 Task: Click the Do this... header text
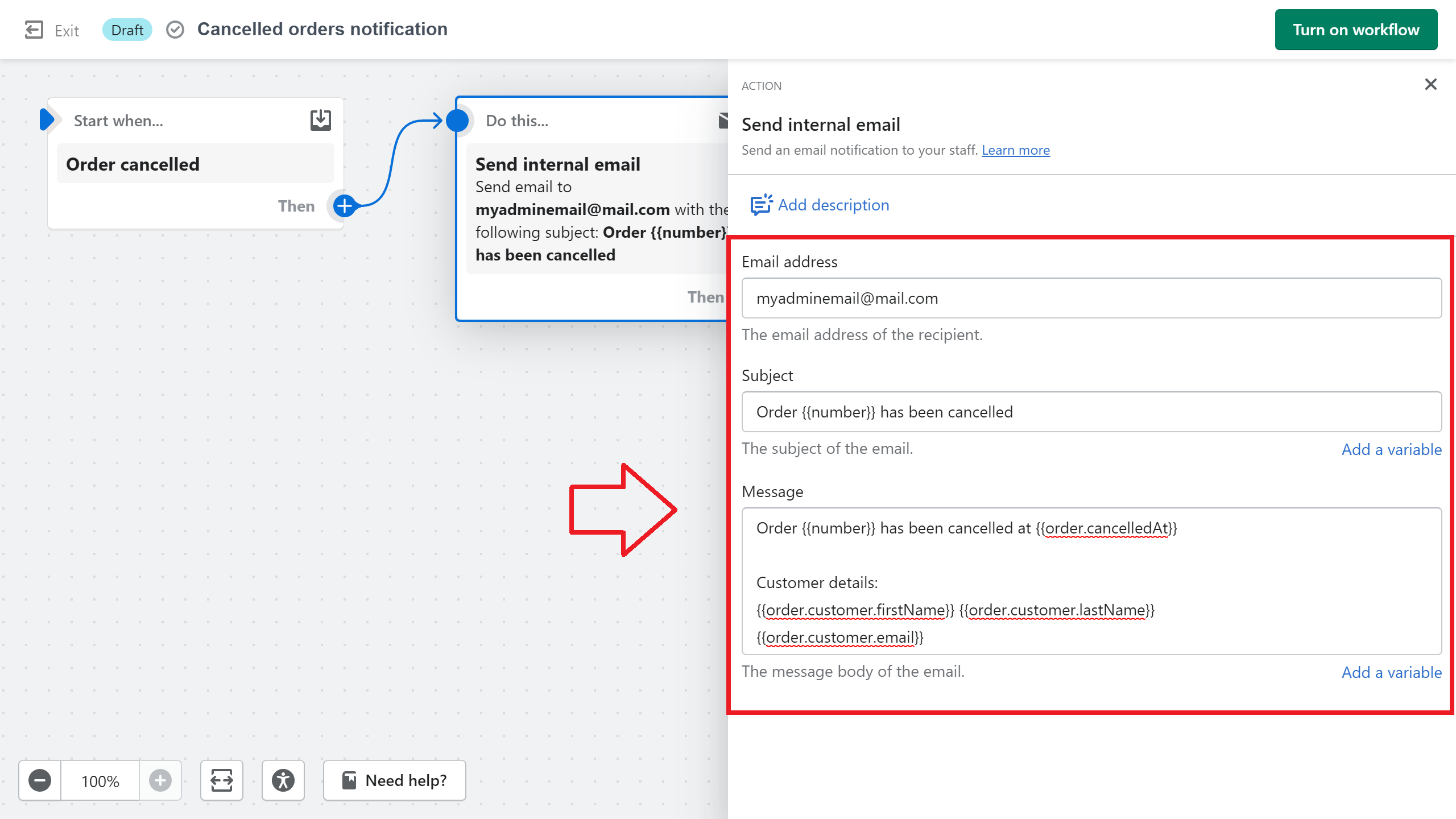(517, 121)
